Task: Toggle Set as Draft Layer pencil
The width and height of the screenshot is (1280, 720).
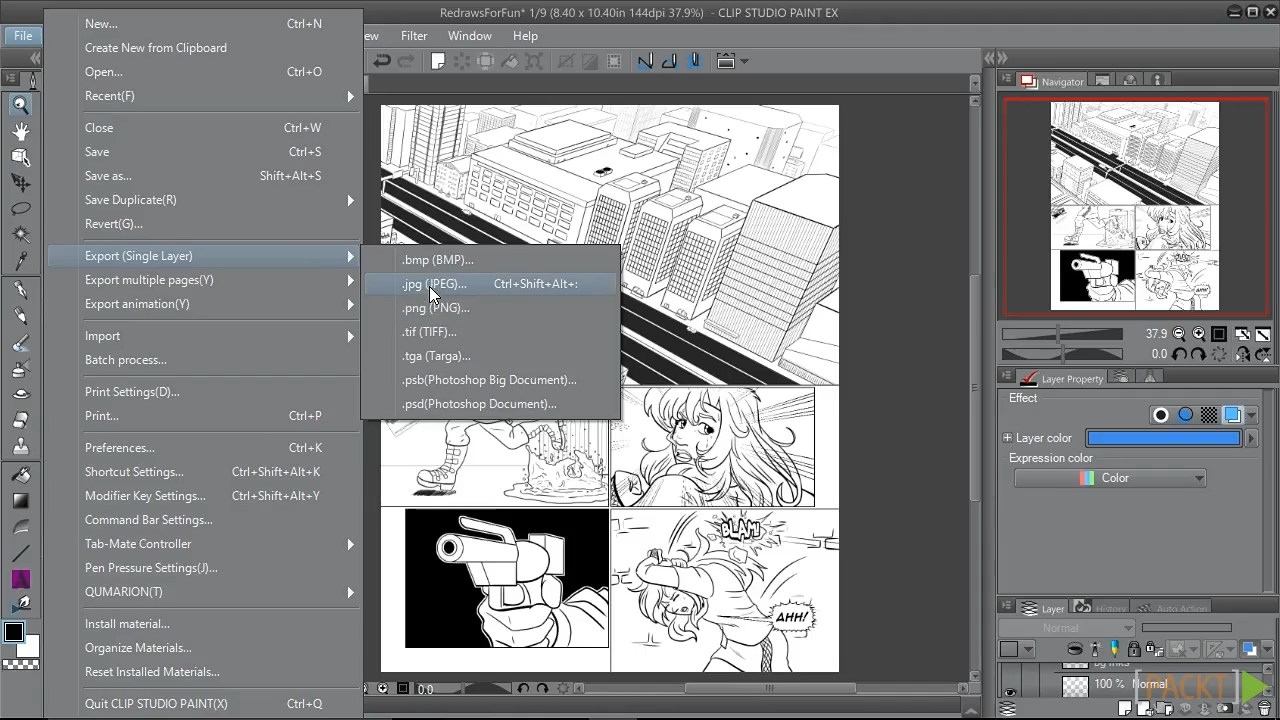Action: click(x=1116, y=650)
